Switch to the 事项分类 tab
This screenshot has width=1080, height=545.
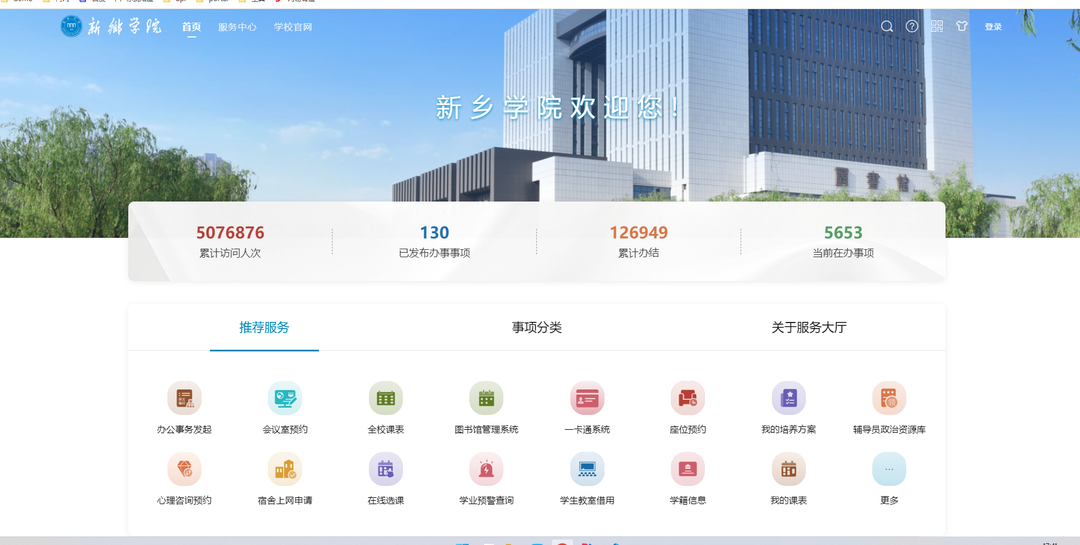coord(537,327)
